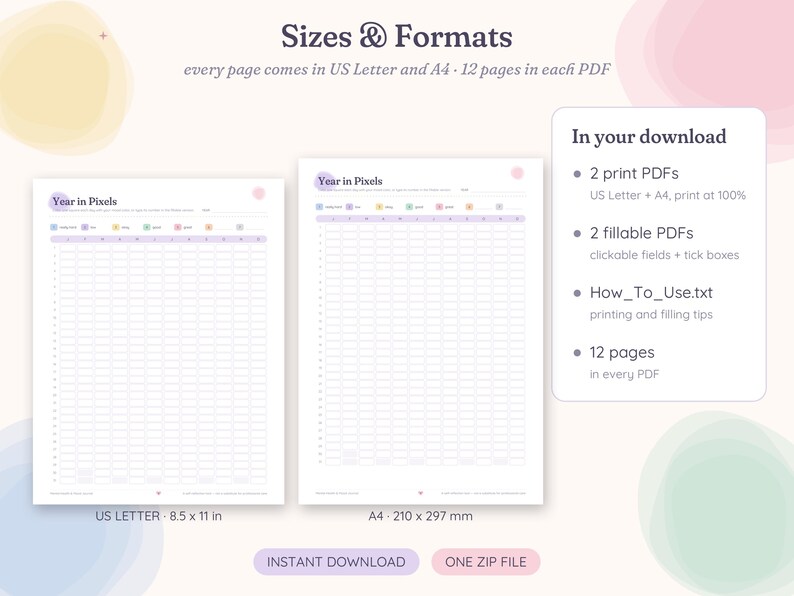Click the purple month header bar on A4 page

click(x=420, y=219)
